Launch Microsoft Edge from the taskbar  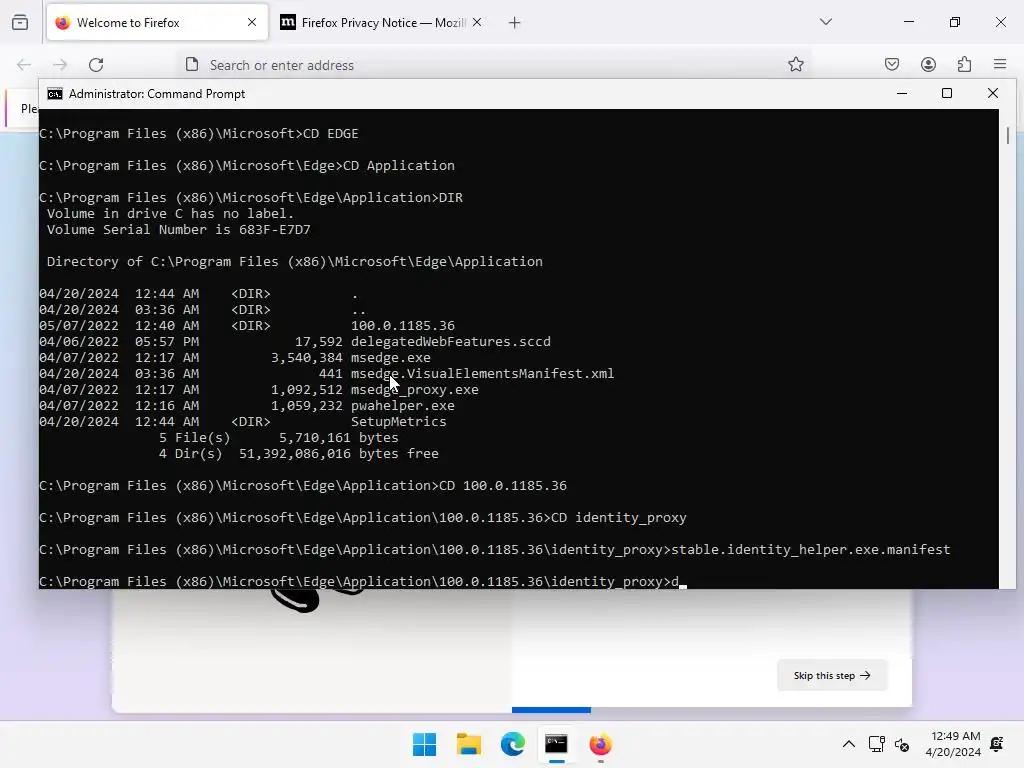513,744
